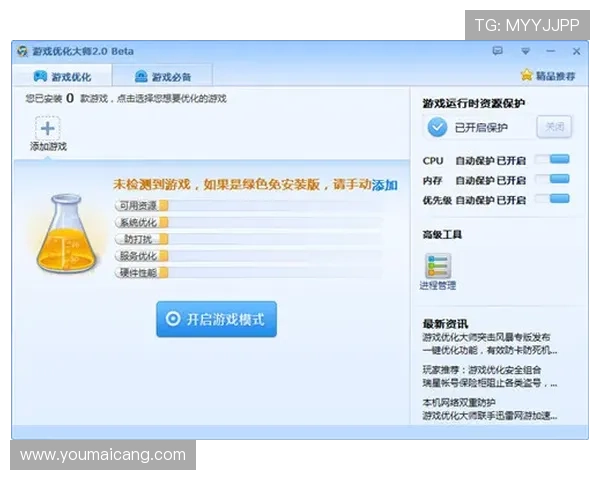Screen dimensions: 600x480
Task: Switch to the 游戏必备 tab
Action: (x=162, y=76)
